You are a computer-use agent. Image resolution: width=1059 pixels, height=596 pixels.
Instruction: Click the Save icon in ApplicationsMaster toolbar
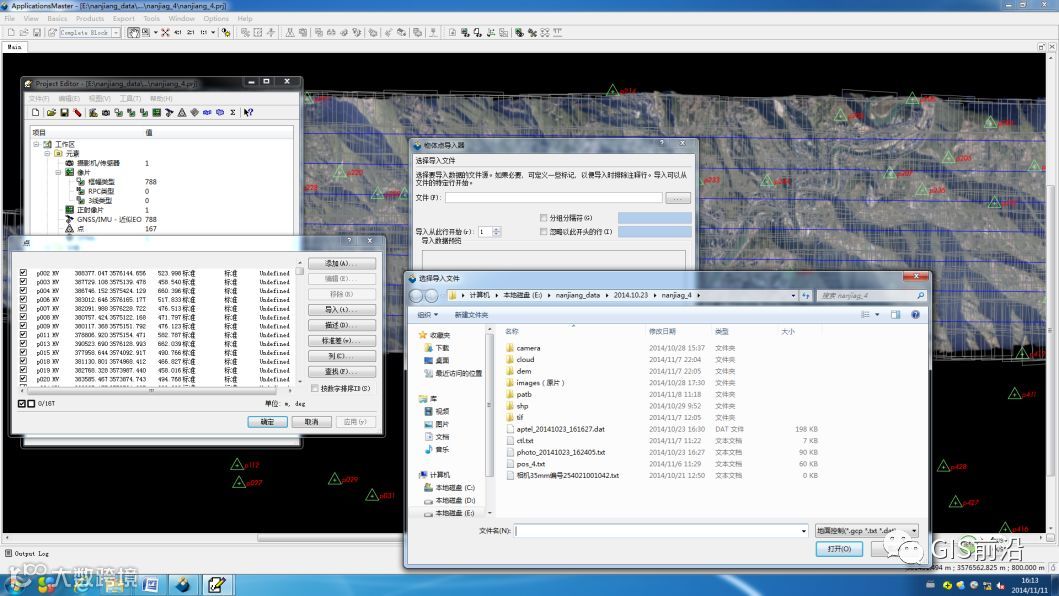[36, 32]
